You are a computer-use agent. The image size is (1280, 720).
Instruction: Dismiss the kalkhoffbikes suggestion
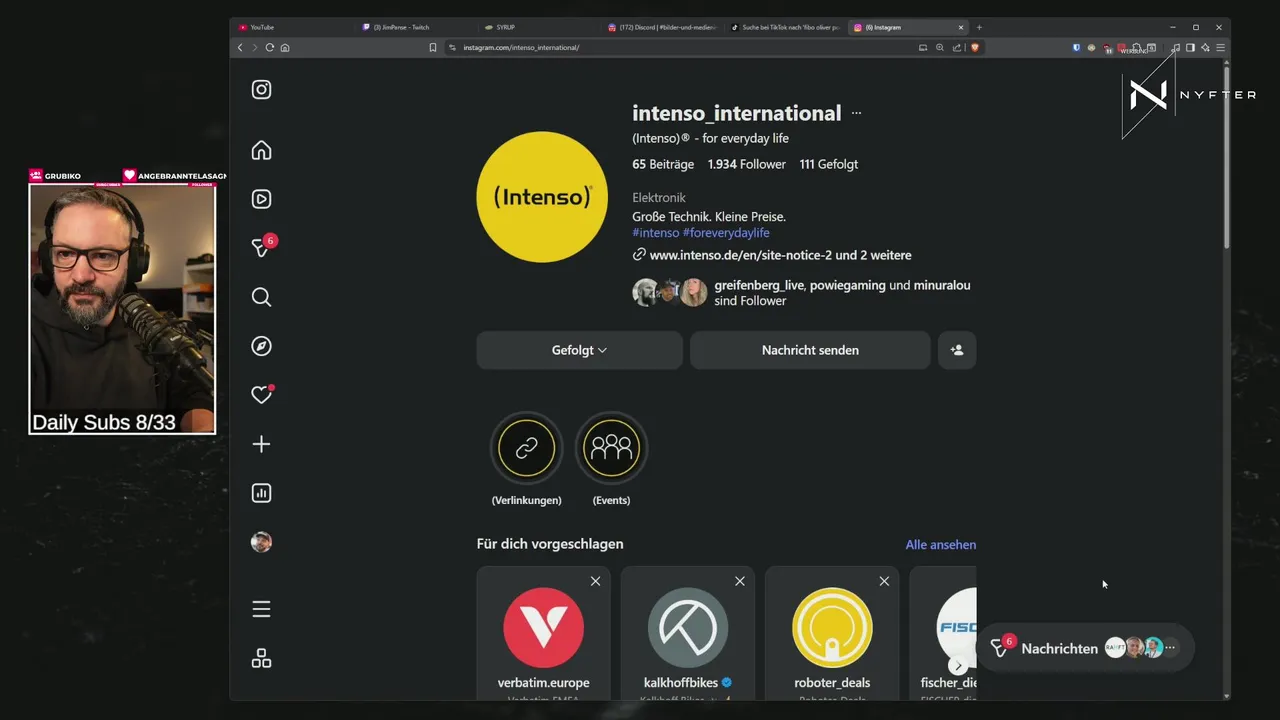tap(740, 581)
